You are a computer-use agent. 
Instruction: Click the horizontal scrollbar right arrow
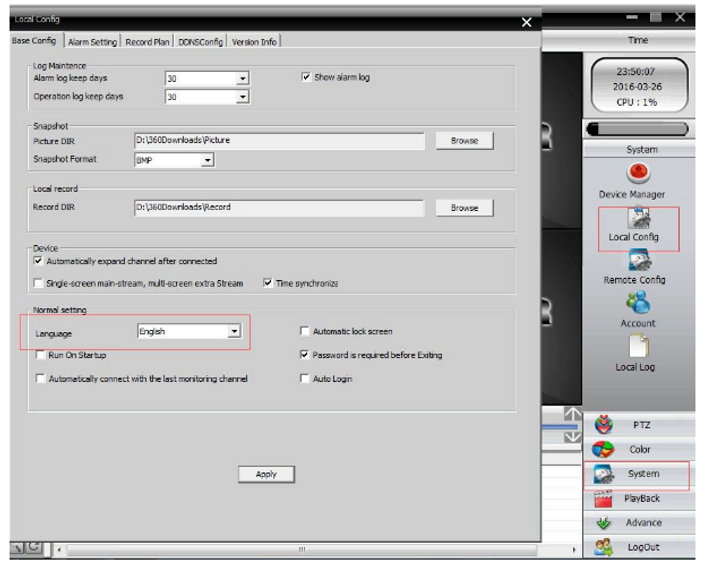(574, 550)
